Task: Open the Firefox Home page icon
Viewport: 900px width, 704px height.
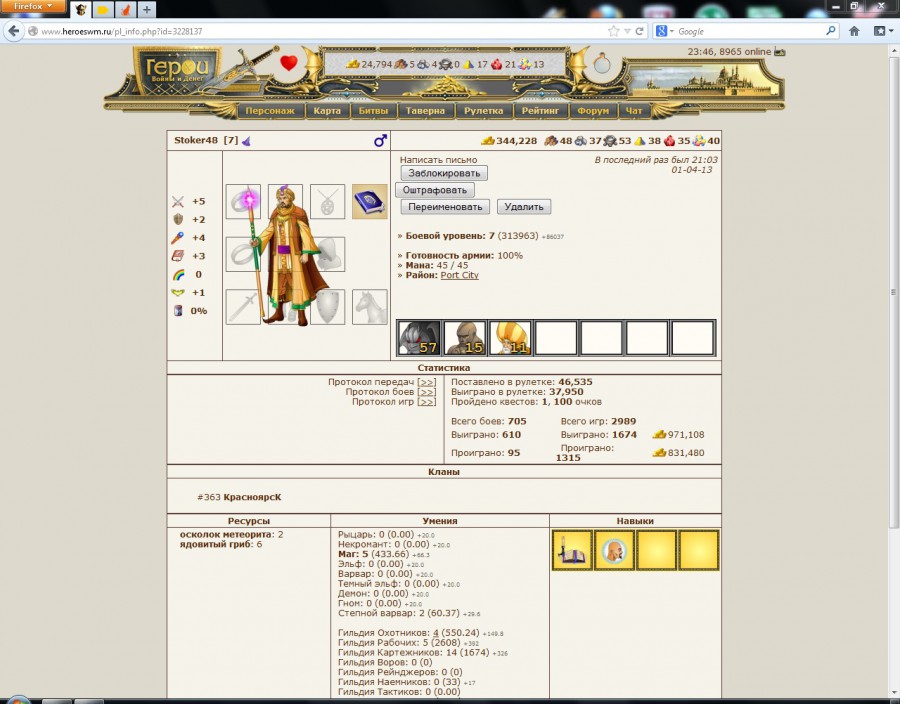Action: coord(854,31)
